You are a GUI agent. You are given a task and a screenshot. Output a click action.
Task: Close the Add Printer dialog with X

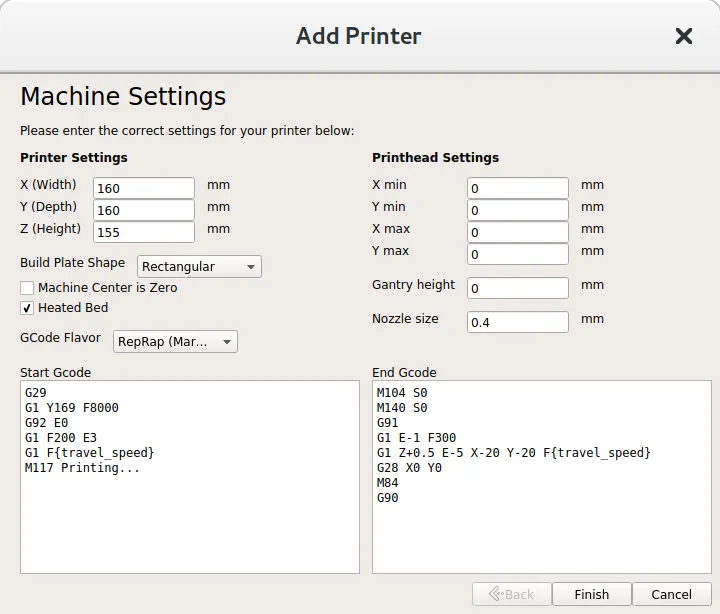(684, 36)
